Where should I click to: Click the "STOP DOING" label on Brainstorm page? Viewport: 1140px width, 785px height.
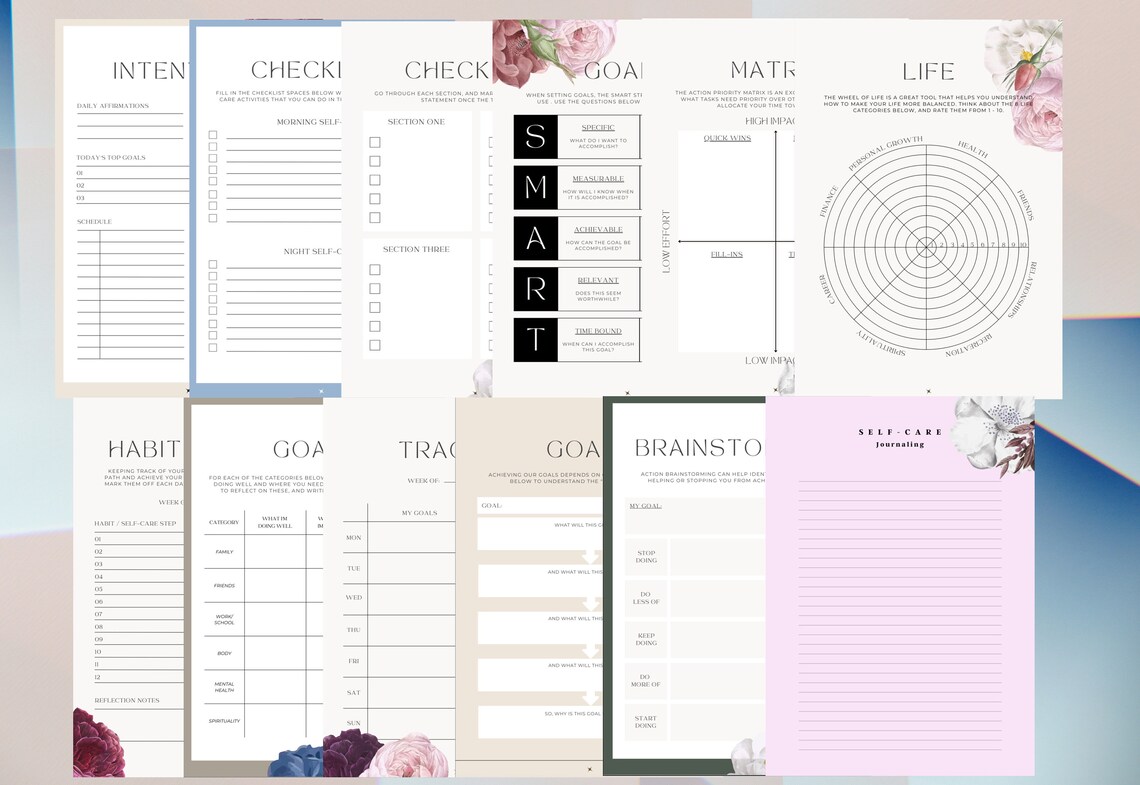click(645, 556)
